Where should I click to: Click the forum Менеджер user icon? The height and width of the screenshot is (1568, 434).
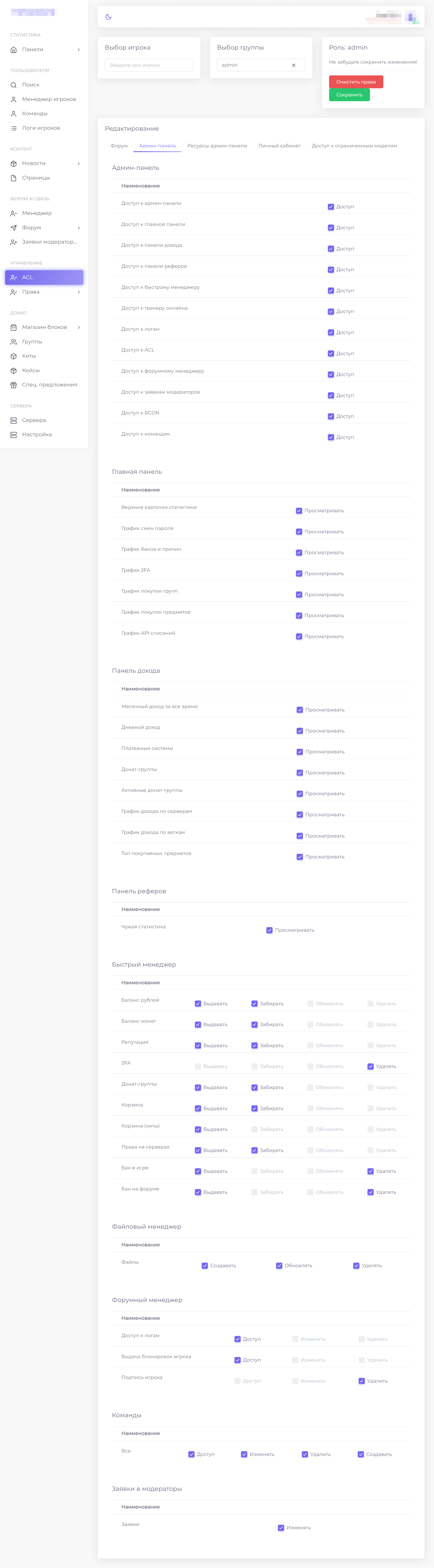tap(13, 214)
